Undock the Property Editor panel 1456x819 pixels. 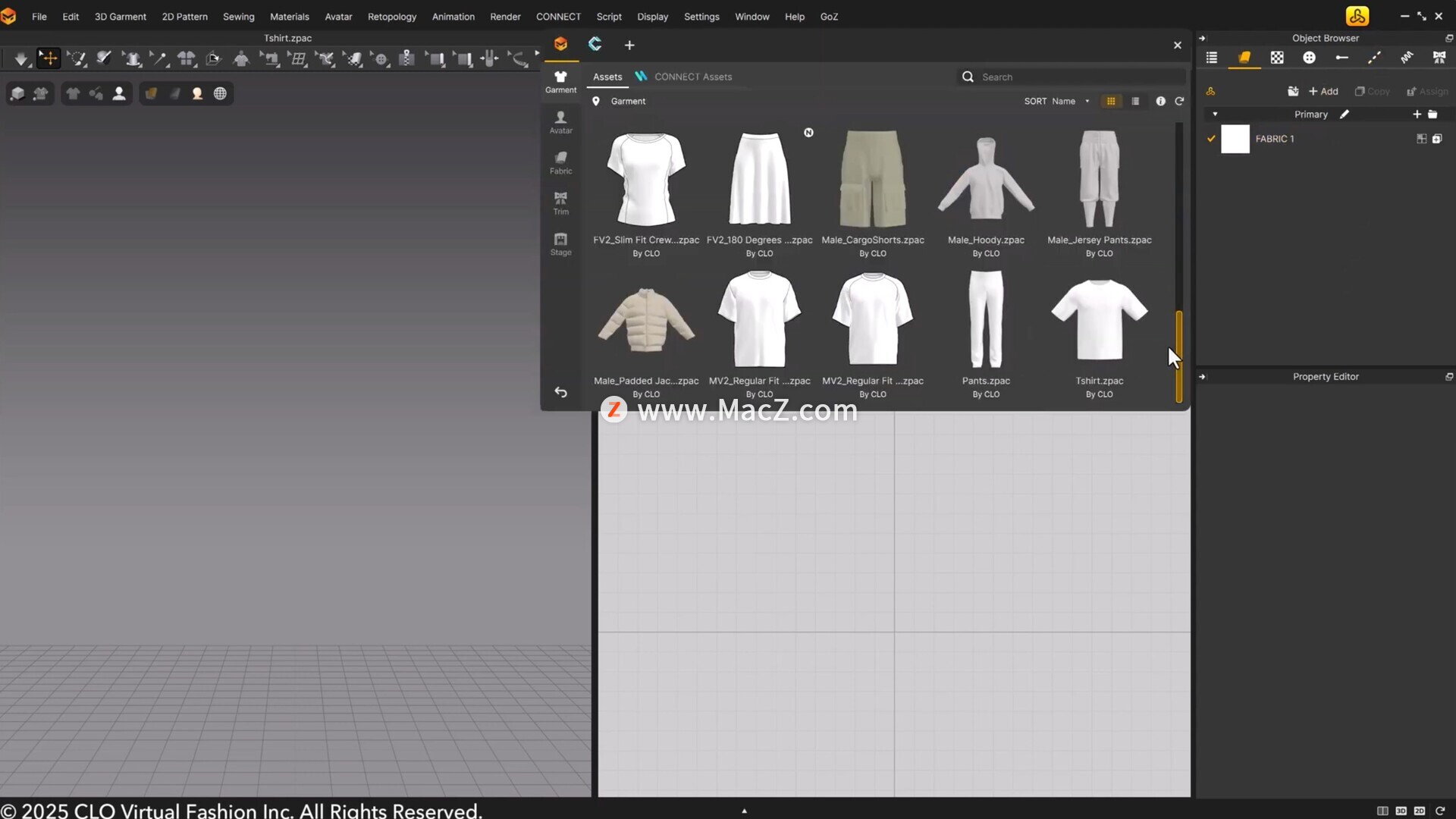(x=1449, y=376)
